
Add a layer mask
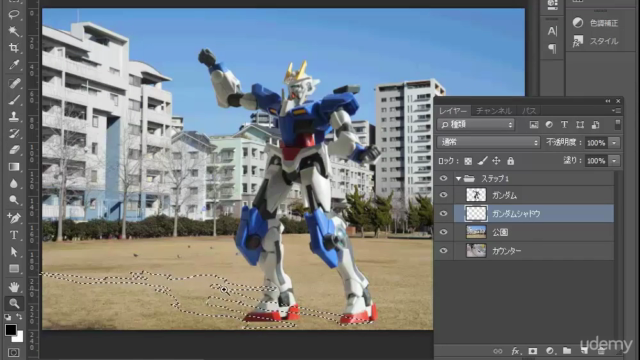tap(533, 351)
